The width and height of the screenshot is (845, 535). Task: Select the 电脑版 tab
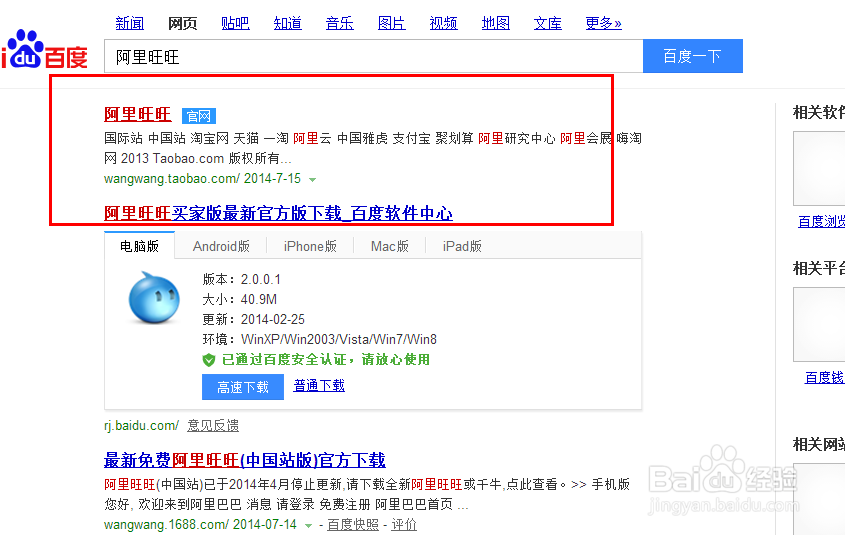[x=140, y=246]
